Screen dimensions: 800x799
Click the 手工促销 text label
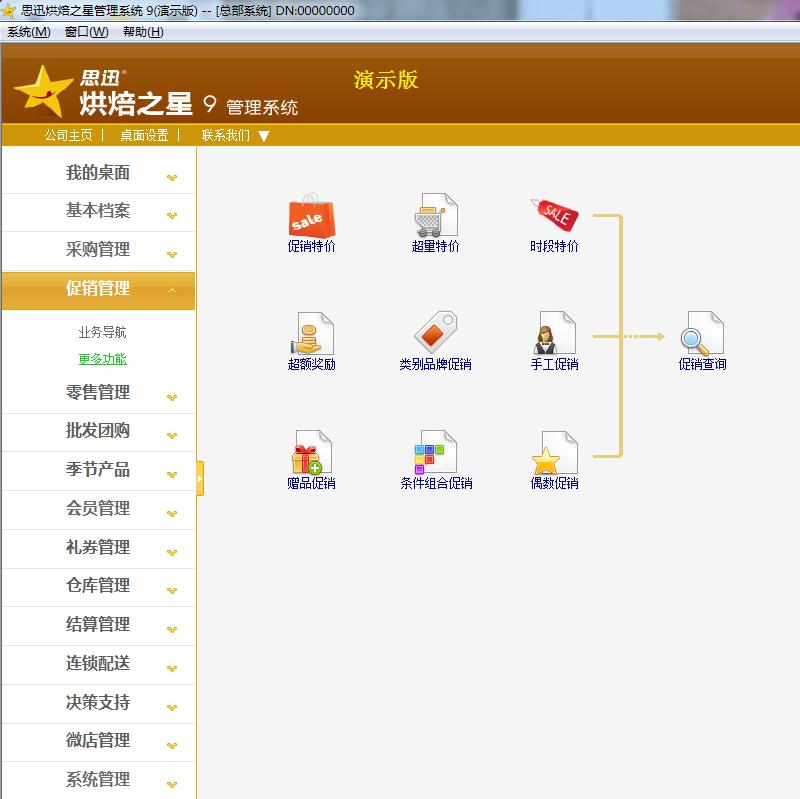[555, 364]
